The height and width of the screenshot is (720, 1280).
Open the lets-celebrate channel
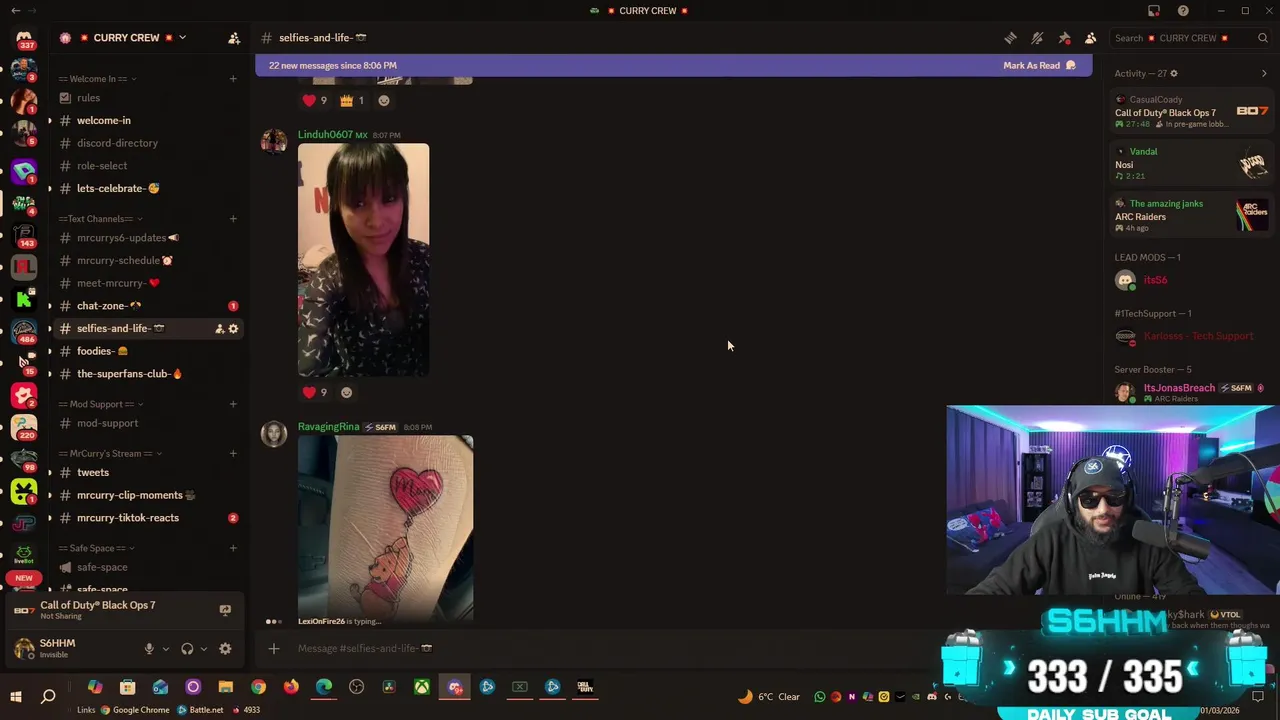[149, 189]
